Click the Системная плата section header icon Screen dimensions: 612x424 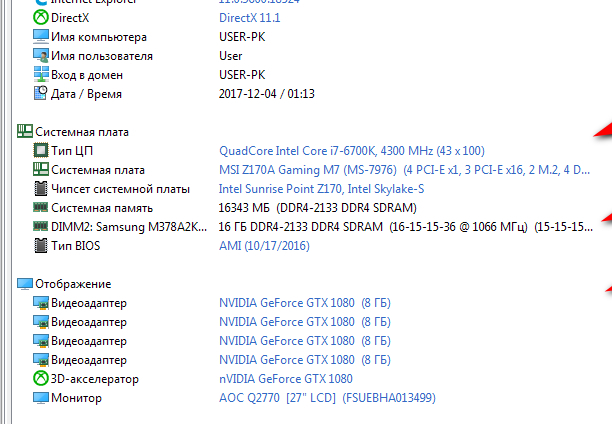coord(25,132)
